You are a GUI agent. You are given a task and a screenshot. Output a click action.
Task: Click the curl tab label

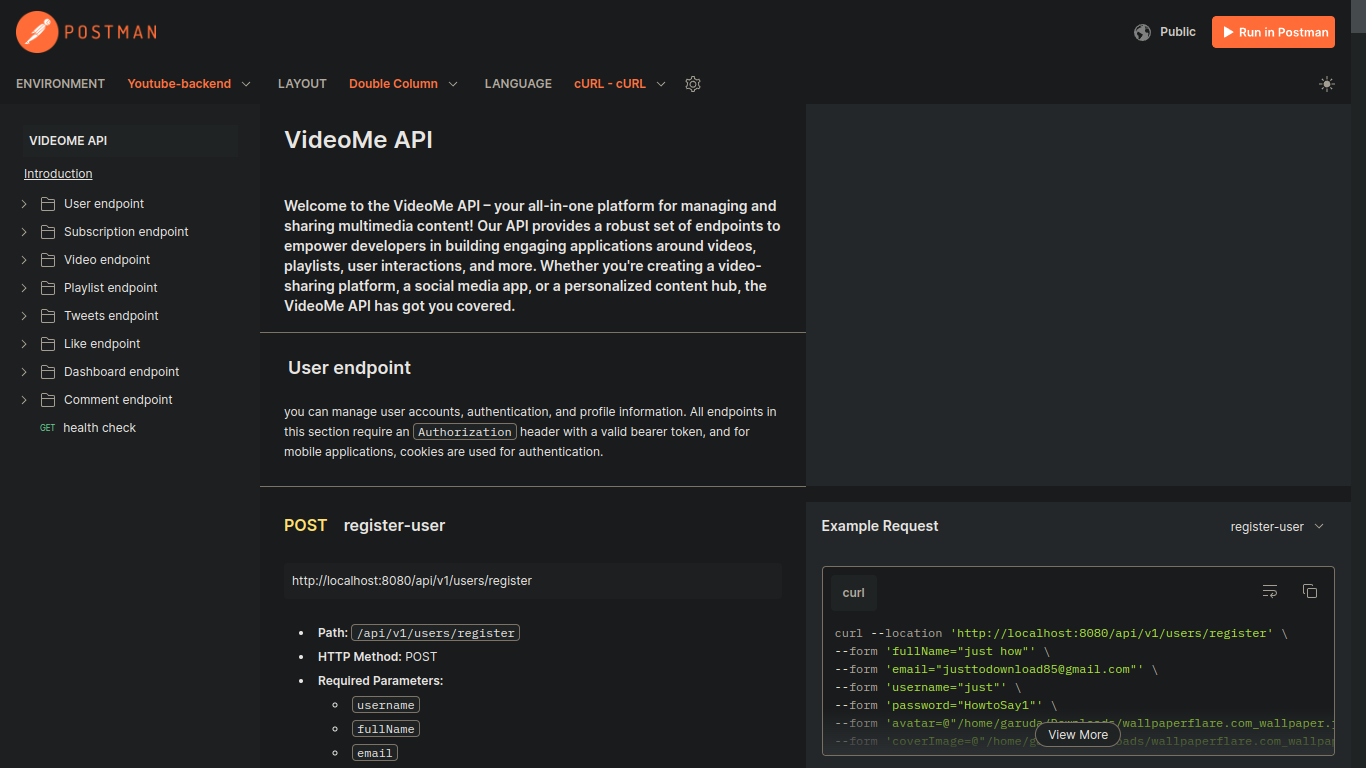pyautogui.click(x=854, y=592)
